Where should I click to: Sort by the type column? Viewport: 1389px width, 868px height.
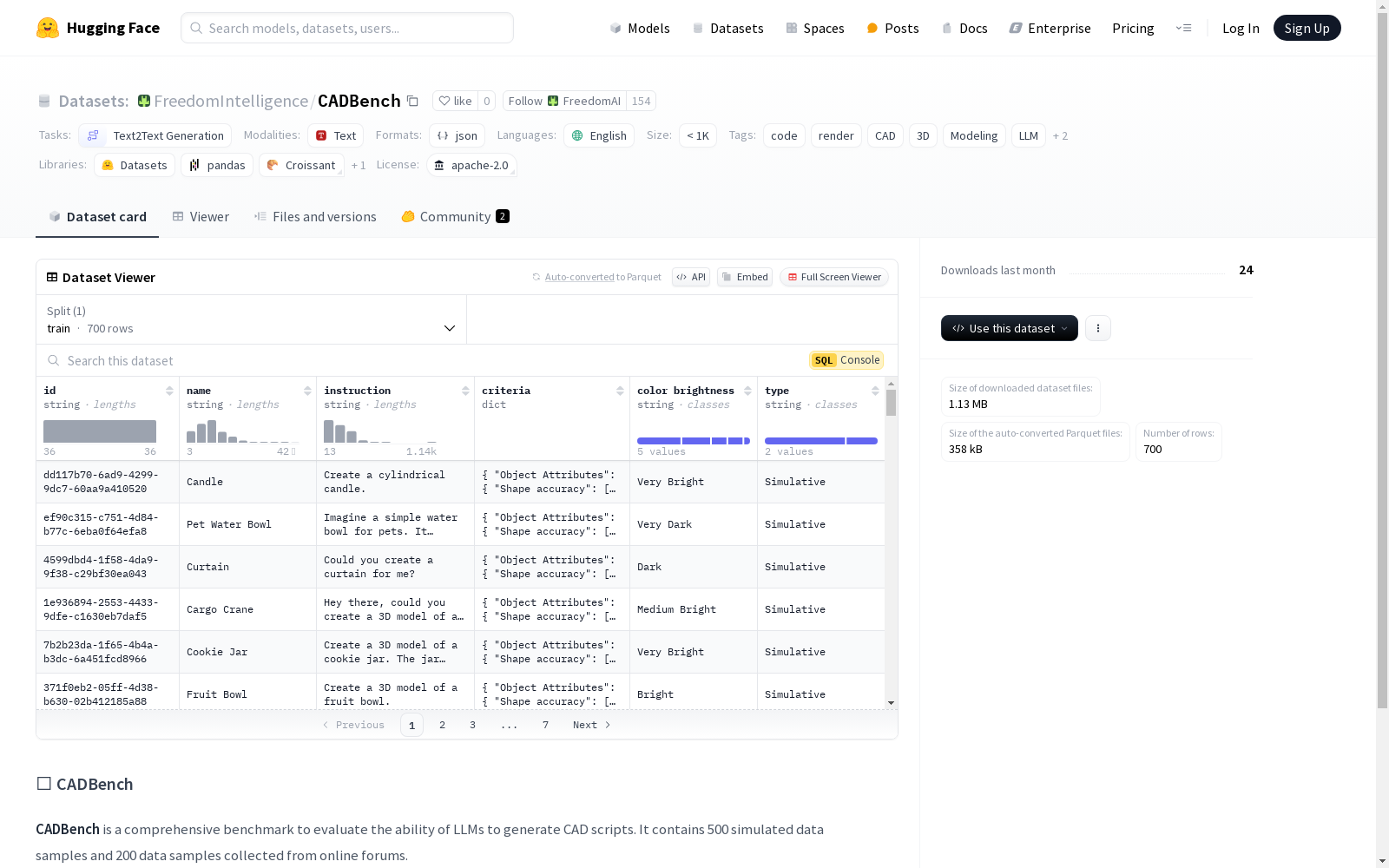875,391
